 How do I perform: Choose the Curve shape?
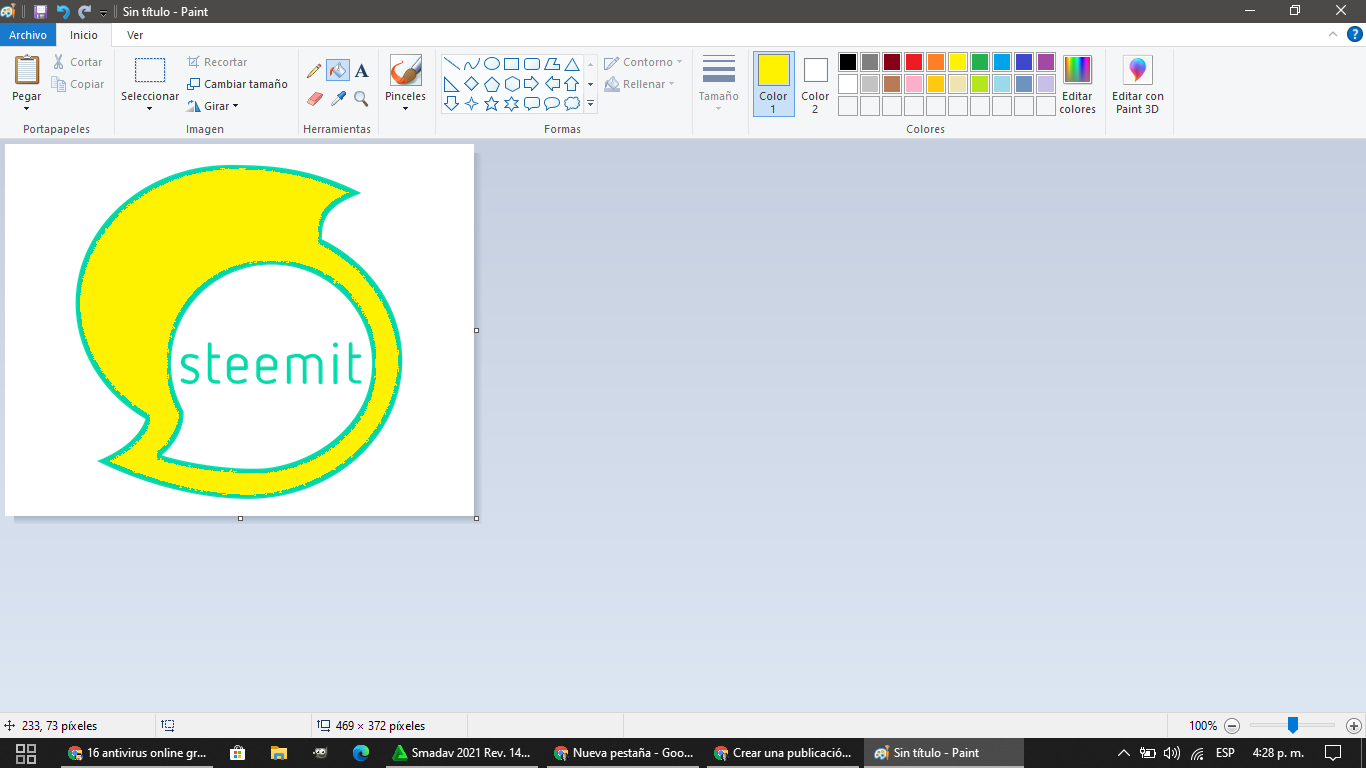click(472, 64)
